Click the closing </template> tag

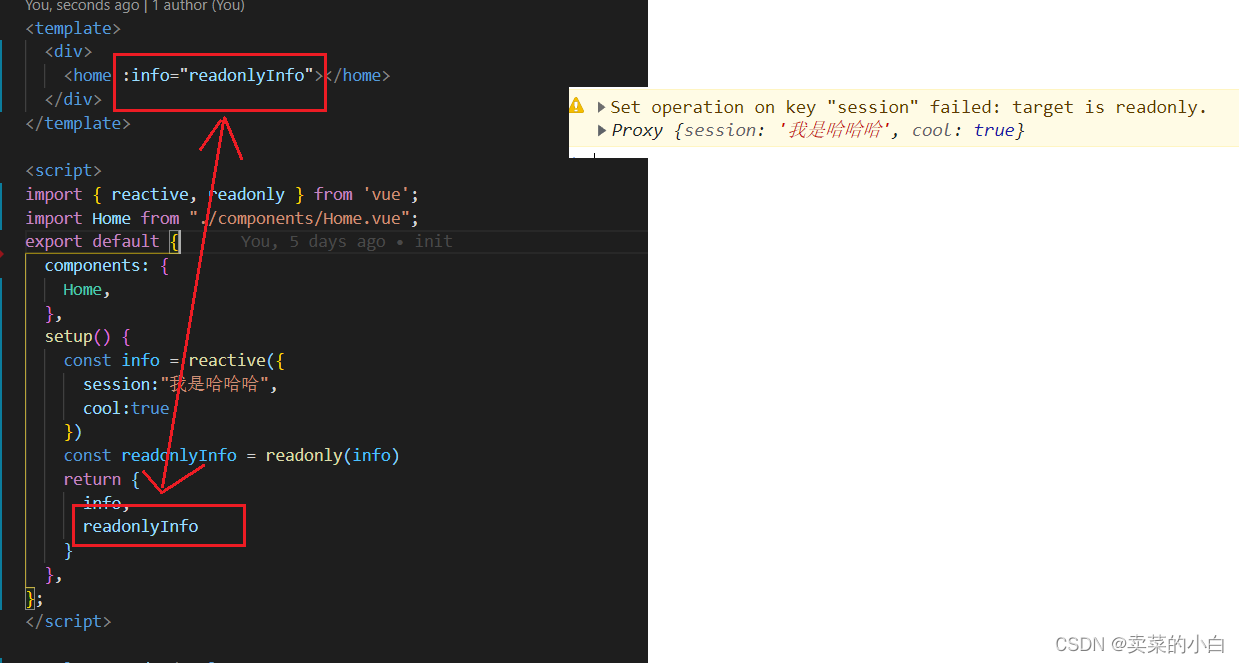pos(78,123)
